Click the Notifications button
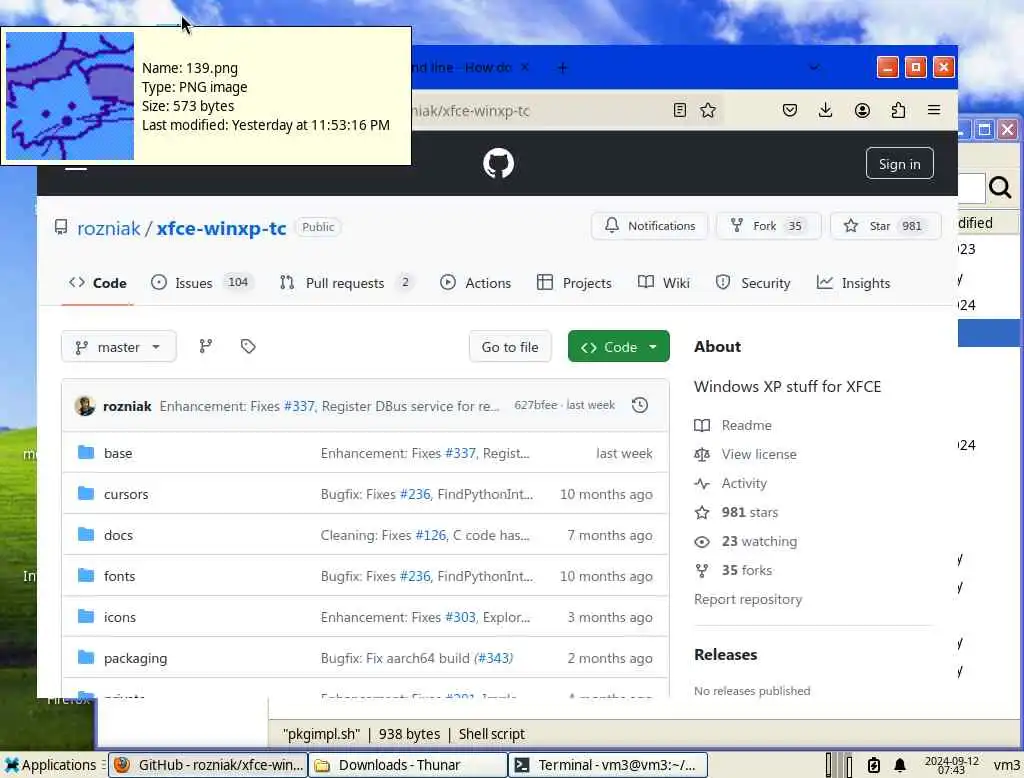This screenshot has width=1024, height=778. pos(650,226)
